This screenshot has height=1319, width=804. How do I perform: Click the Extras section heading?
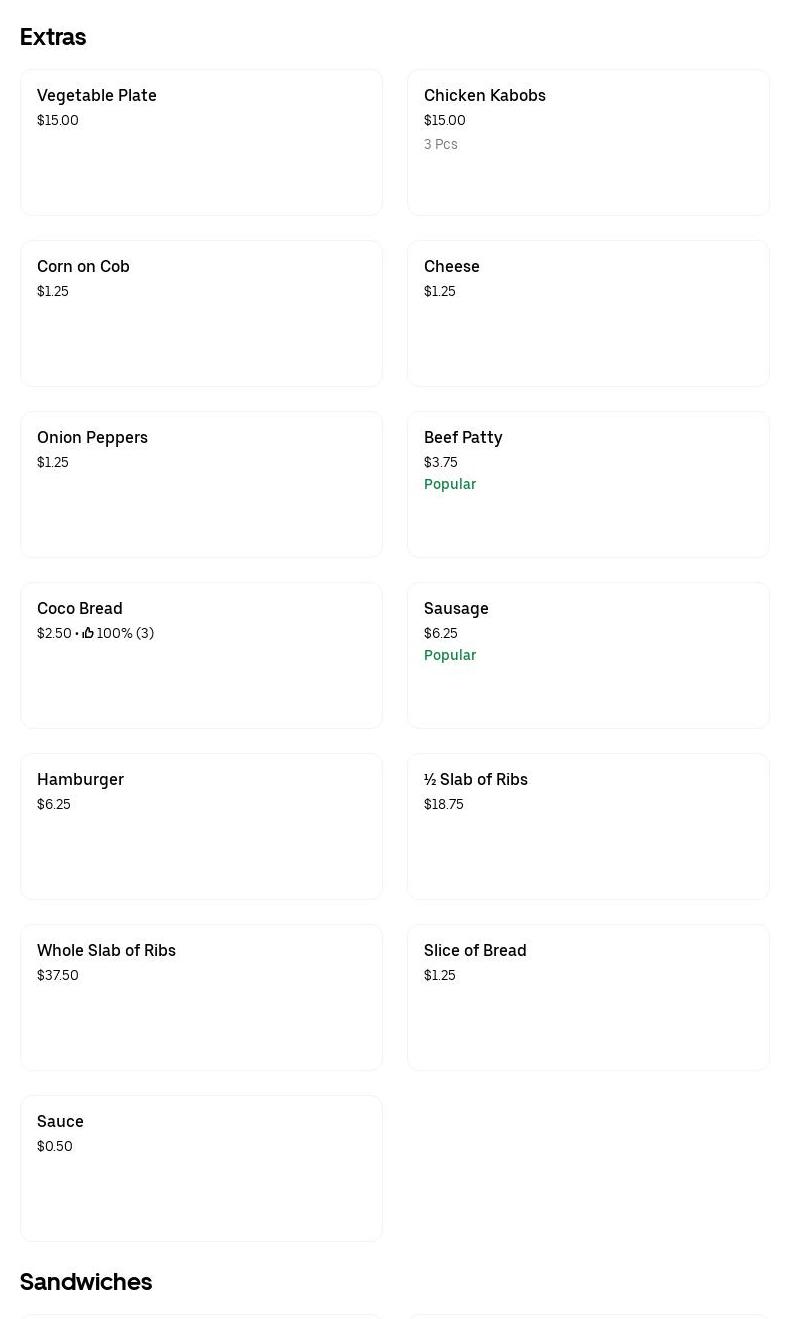[x=53, y=37]
